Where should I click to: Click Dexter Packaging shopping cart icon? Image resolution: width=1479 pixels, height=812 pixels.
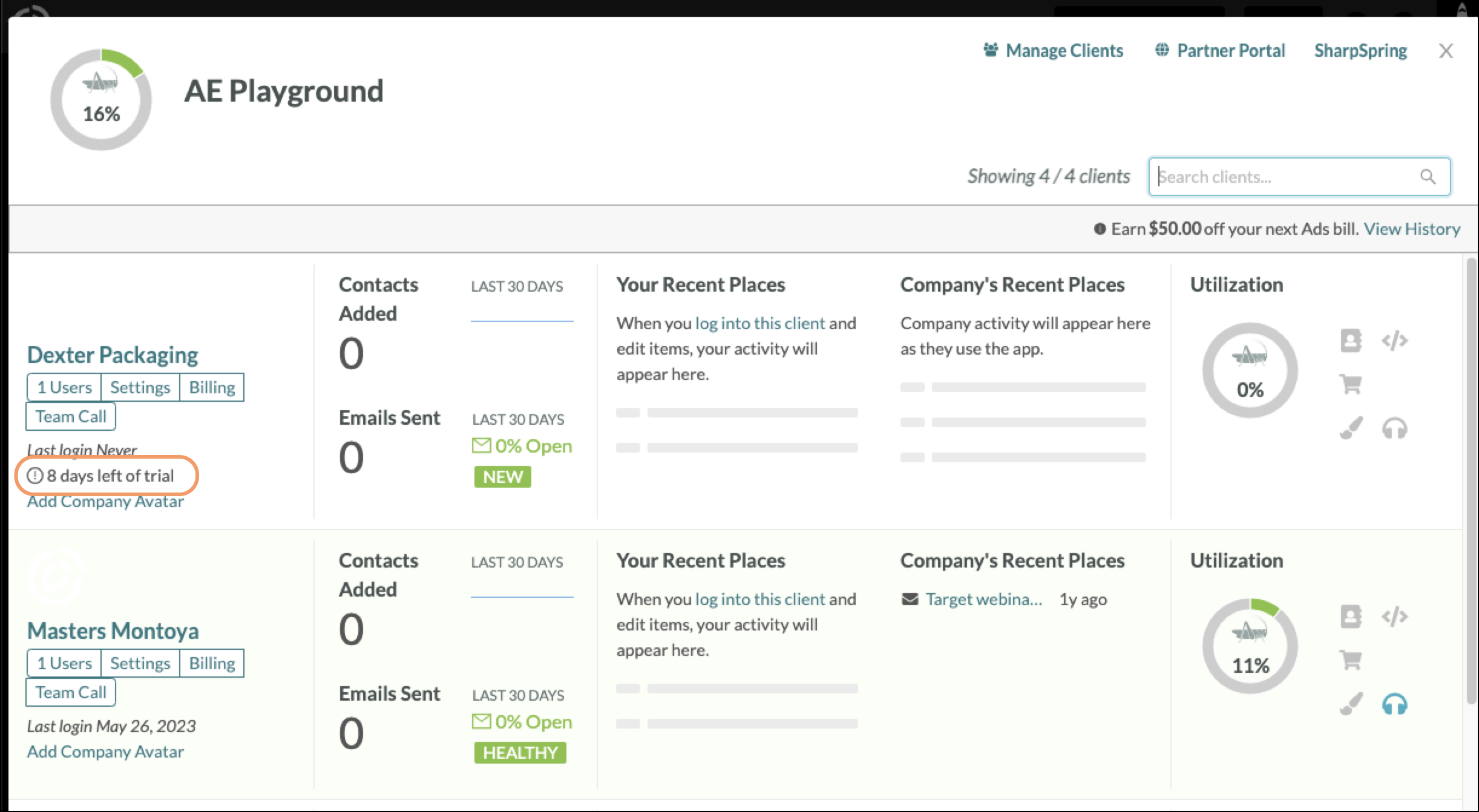click(1351, 384)
